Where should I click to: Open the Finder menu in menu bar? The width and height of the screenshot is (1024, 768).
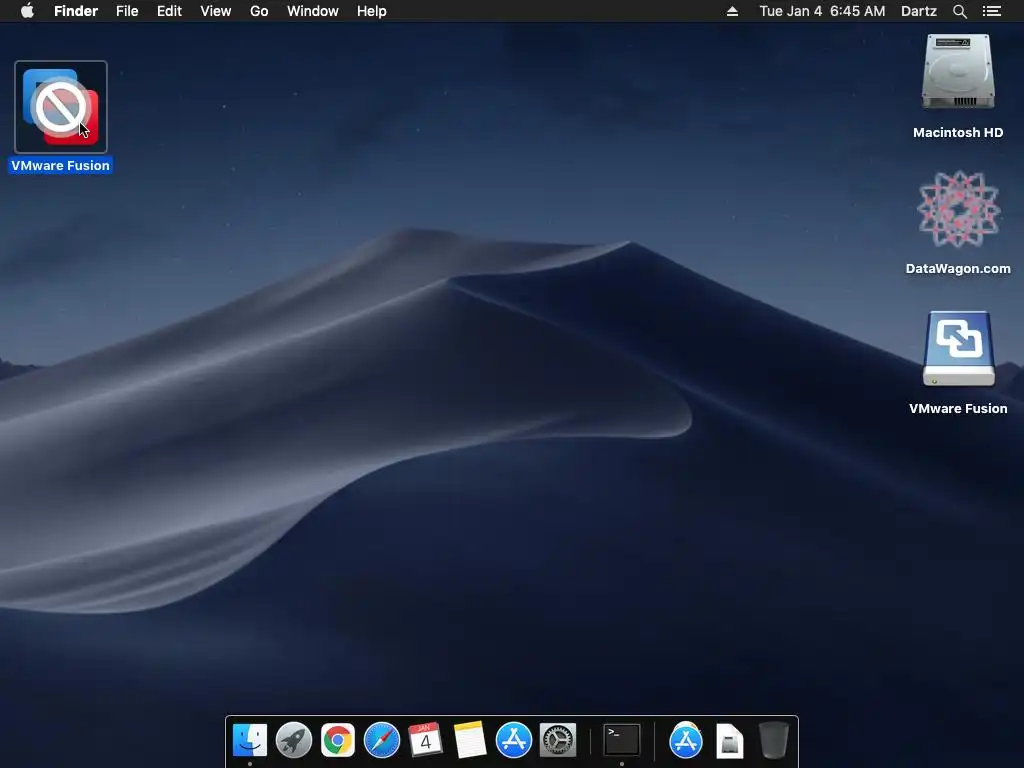pyautogui.click(x=76, y=11)
